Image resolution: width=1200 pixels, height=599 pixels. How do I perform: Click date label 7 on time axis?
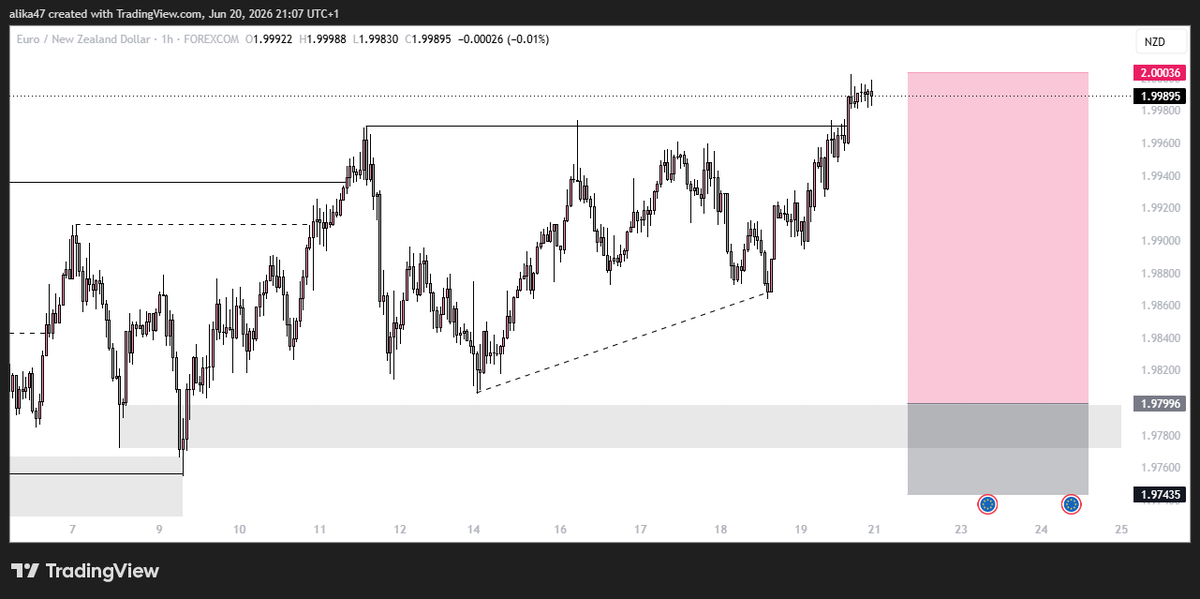click(72, 529)
